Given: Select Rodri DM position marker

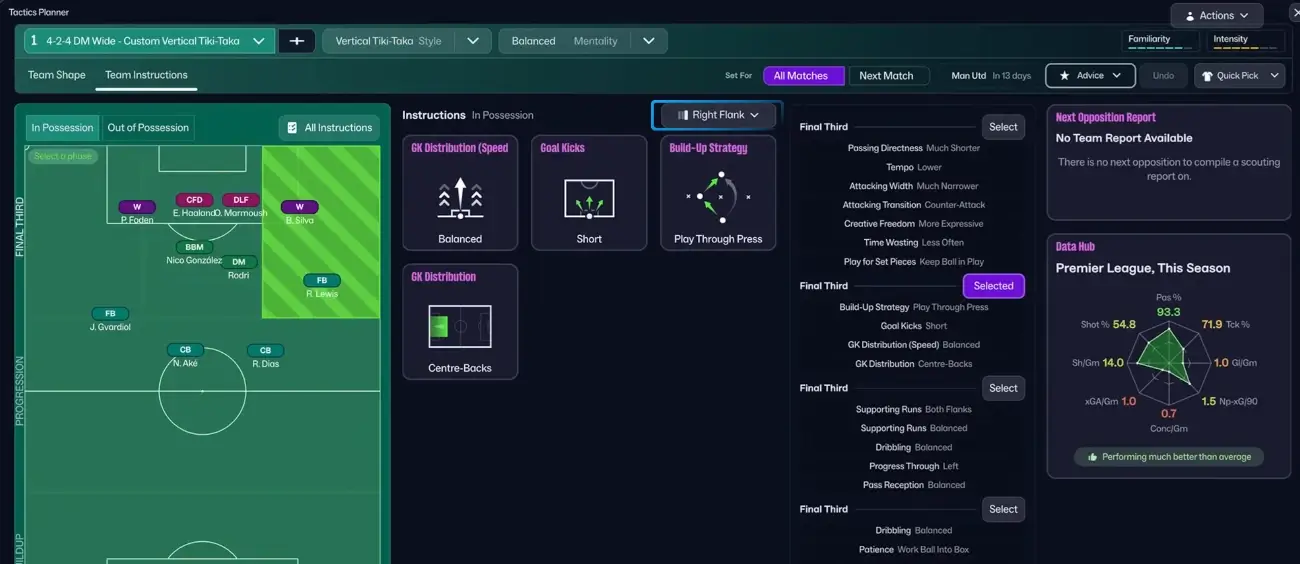Looking at the screenshot, I should pyautogui.click(x=239, y=262).
